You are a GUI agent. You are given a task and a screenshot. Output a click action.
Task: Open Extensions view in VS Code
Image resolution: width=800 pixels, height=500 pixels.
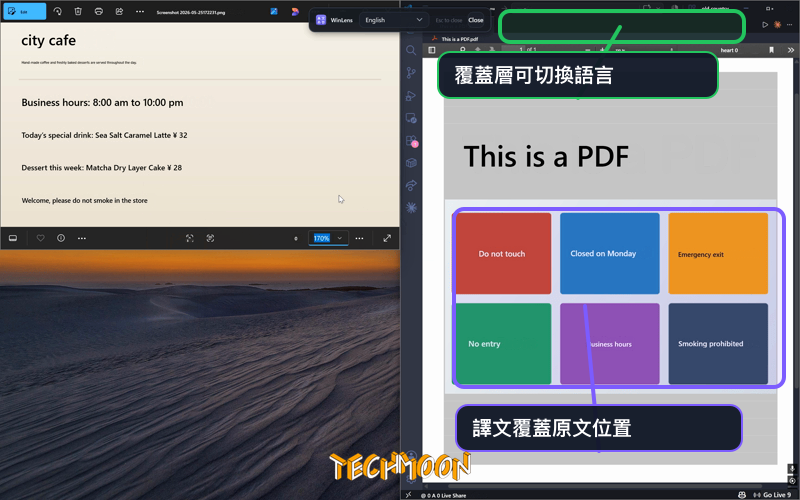coord(411,141)
